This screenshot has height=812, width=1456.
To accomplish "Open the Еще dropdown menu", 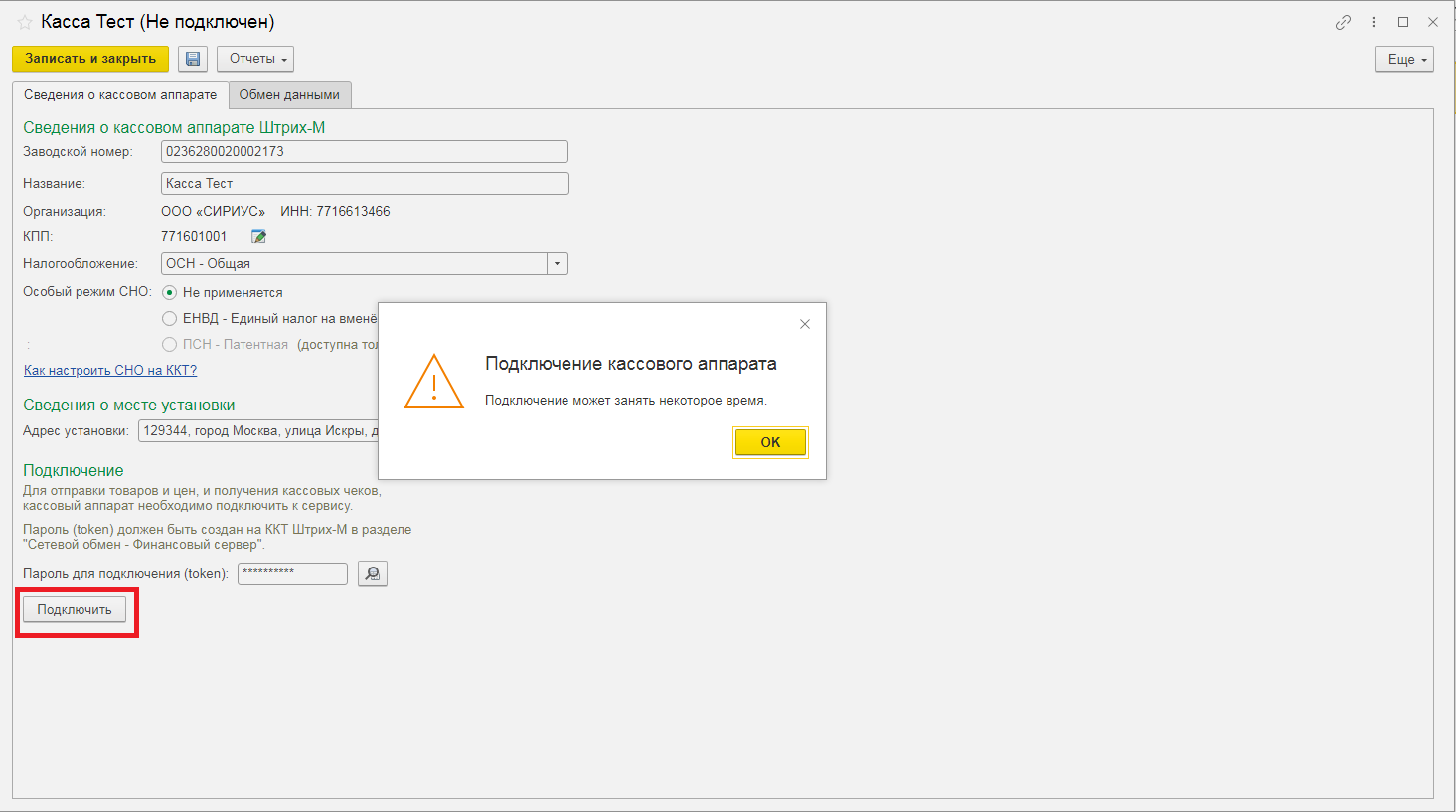I will coord(1404,59).
